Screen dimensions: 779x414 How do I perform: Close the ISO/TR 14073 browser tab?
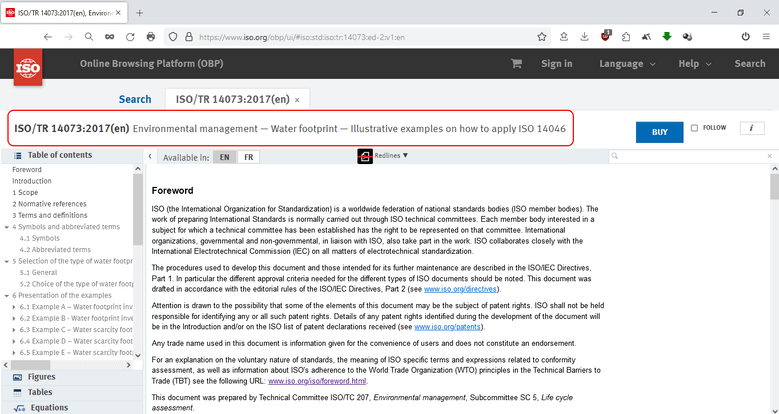click(x=118, y=13)
